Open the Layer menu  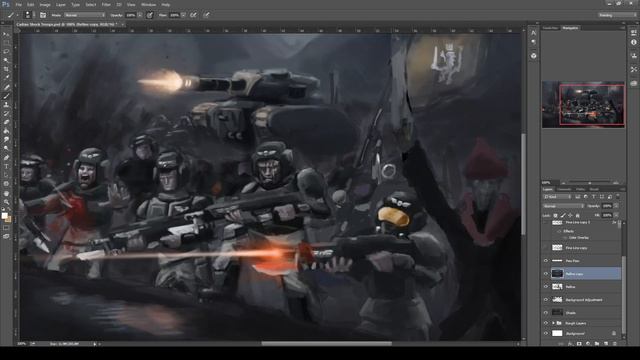[x=61, y=5]
